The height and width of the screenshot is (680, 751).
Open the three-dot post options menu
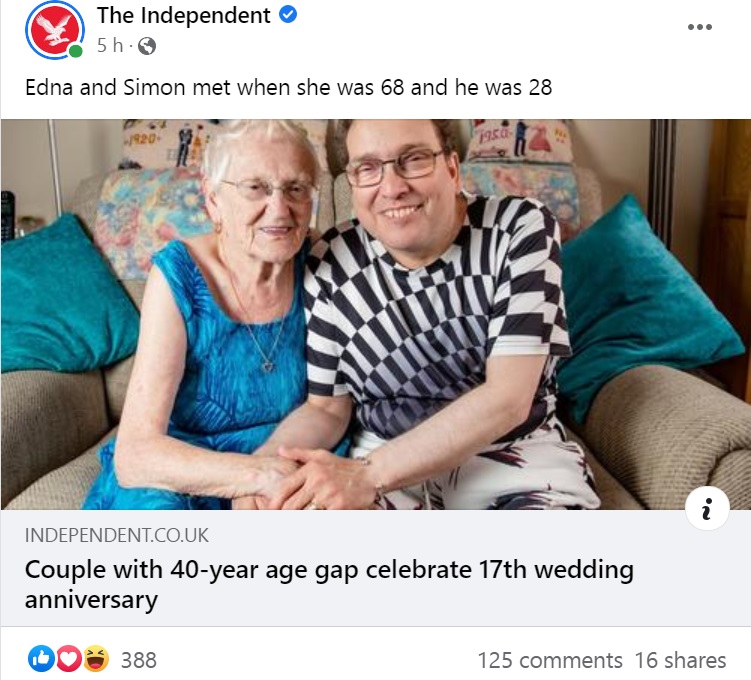coord(699,27)
